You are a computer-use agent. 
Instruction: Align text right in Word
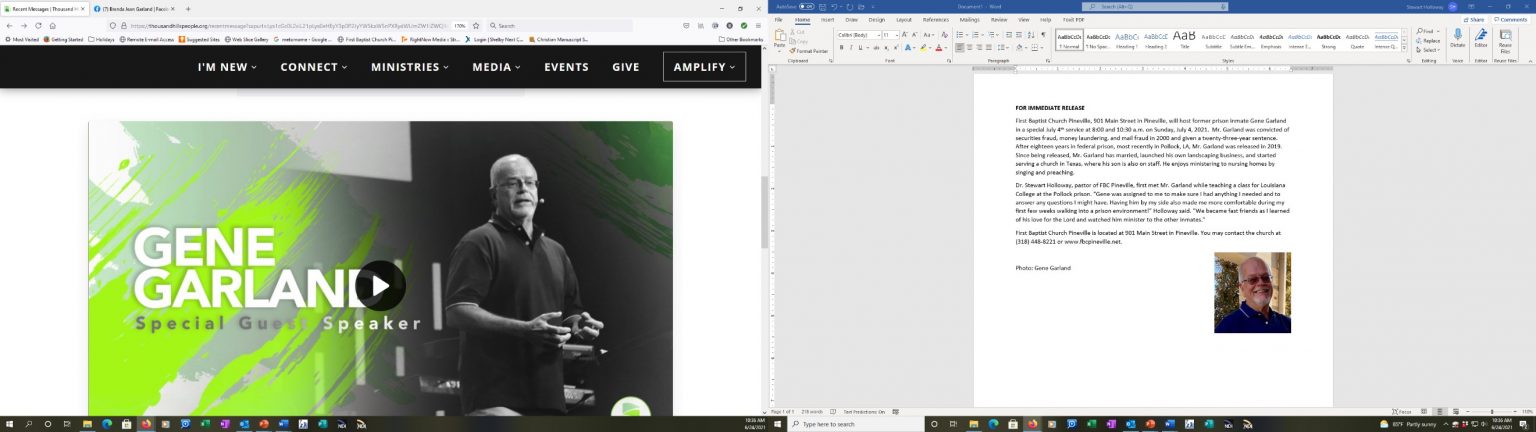point(979,47)
